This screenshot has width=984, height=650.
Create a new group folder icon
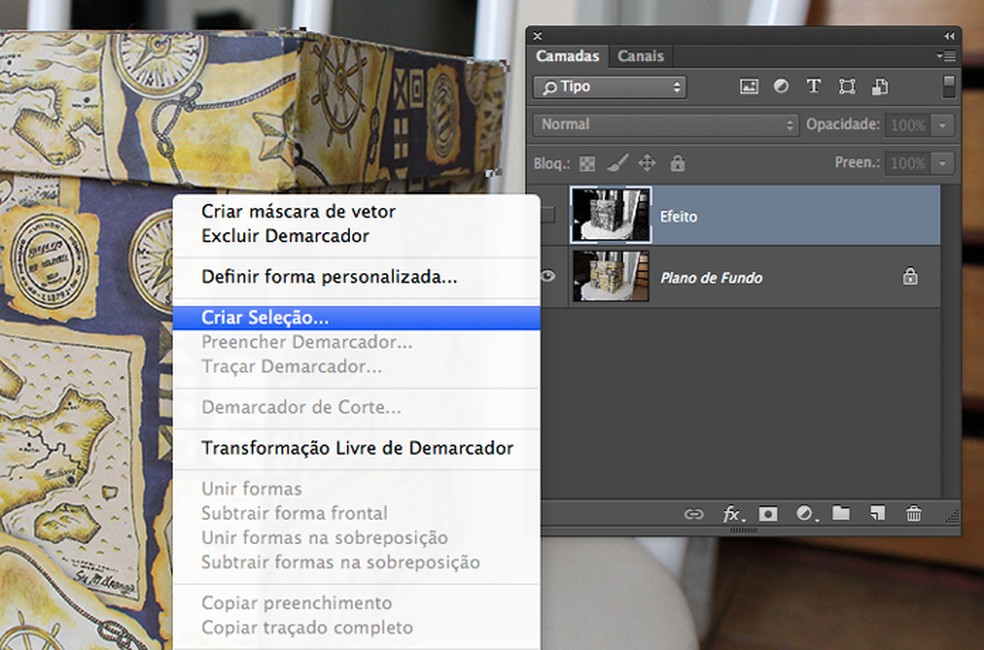pos(841,513)
